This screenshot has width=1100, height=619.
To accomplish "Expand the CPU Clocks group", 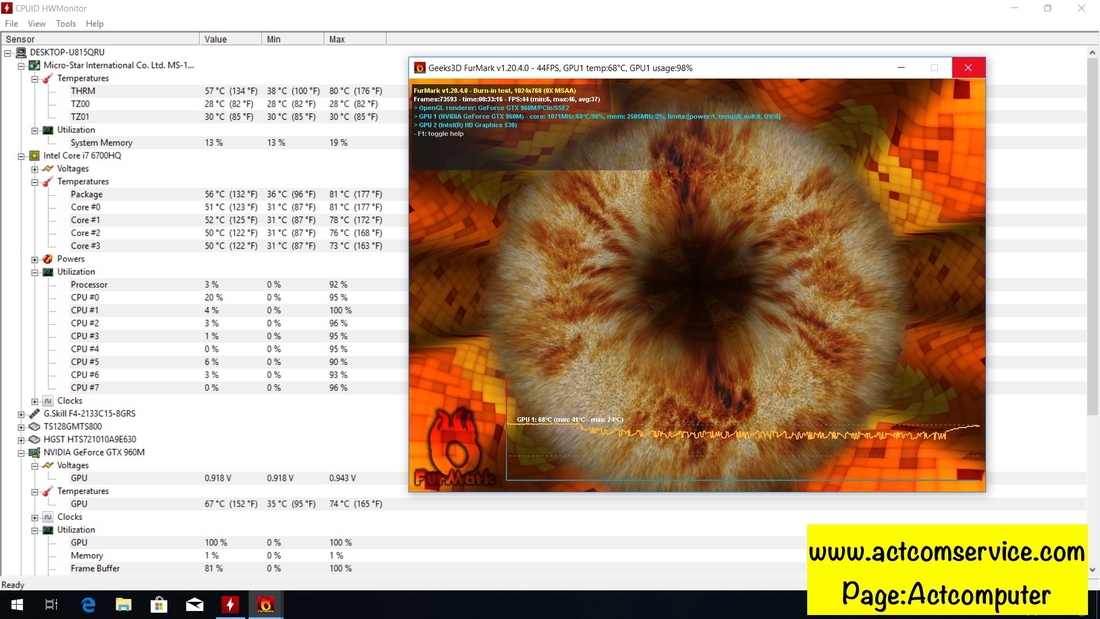I will (34, 401).
